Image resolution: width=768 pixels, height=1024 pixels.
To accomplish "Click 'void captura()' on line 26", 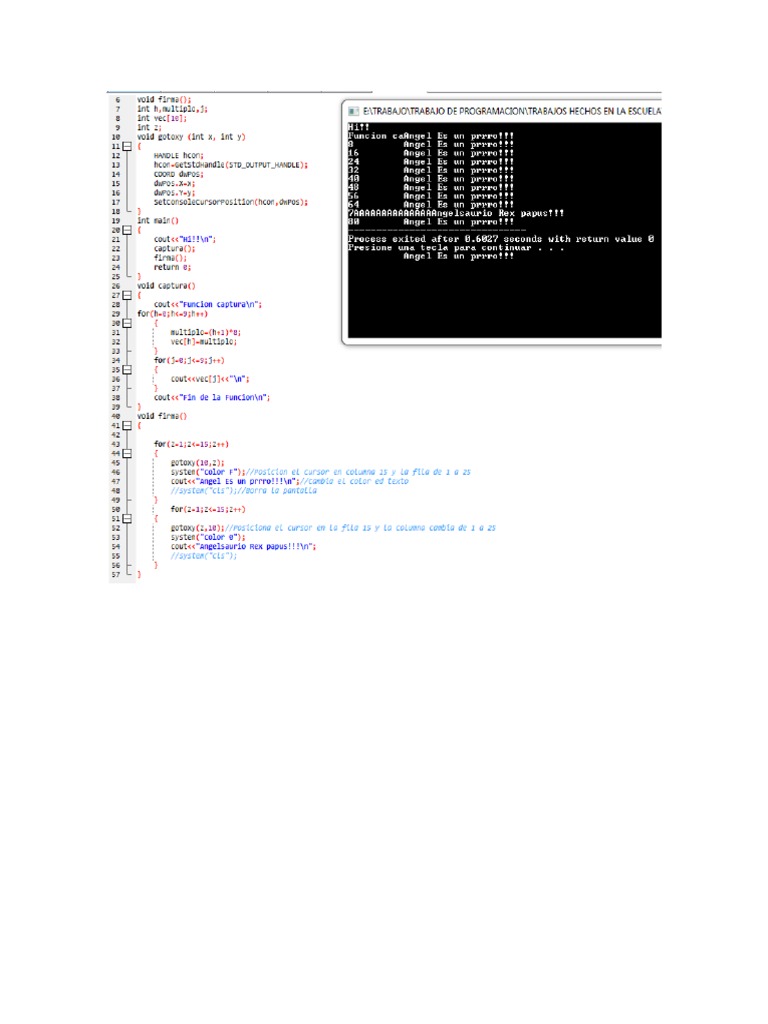I will pos(166,286).
